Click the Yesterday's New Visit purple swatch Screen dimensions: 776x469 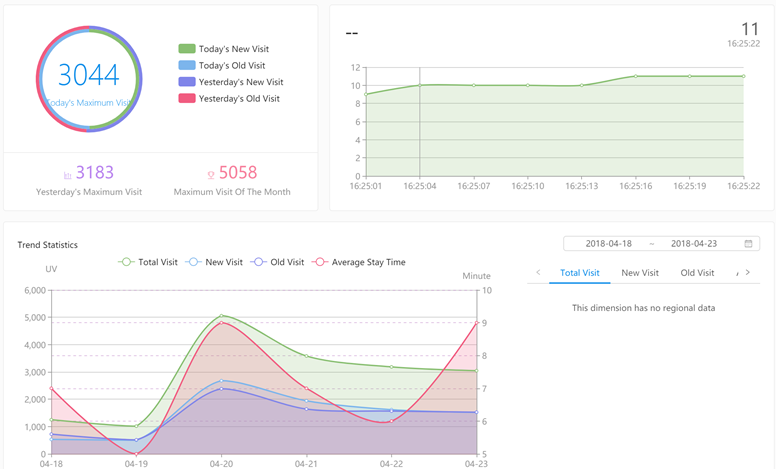click(186, 82)
